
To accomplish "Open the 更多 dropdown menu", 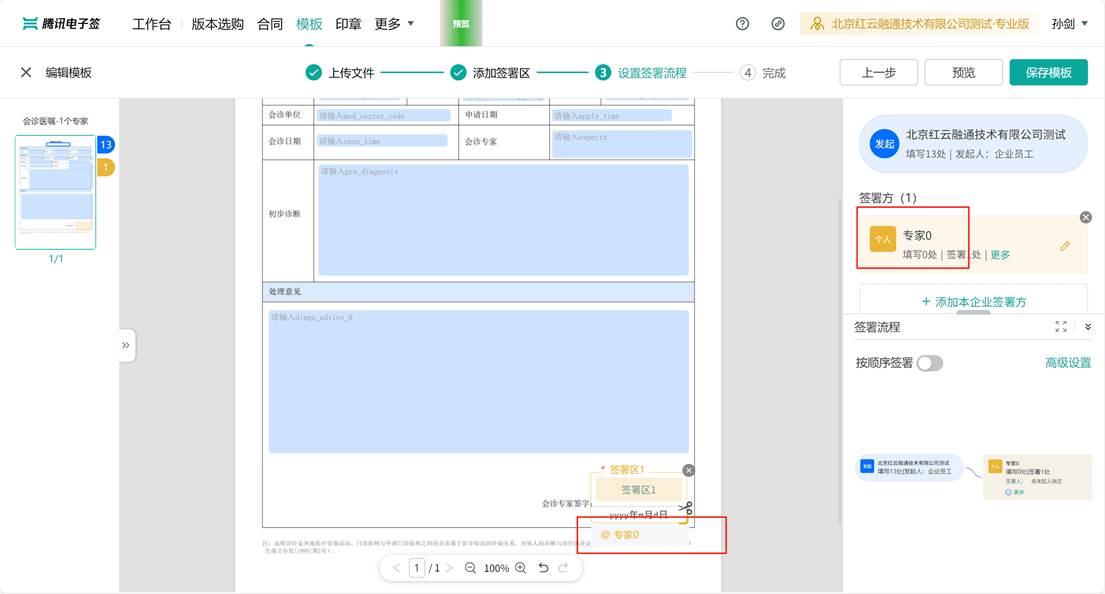I will (394, 24).
